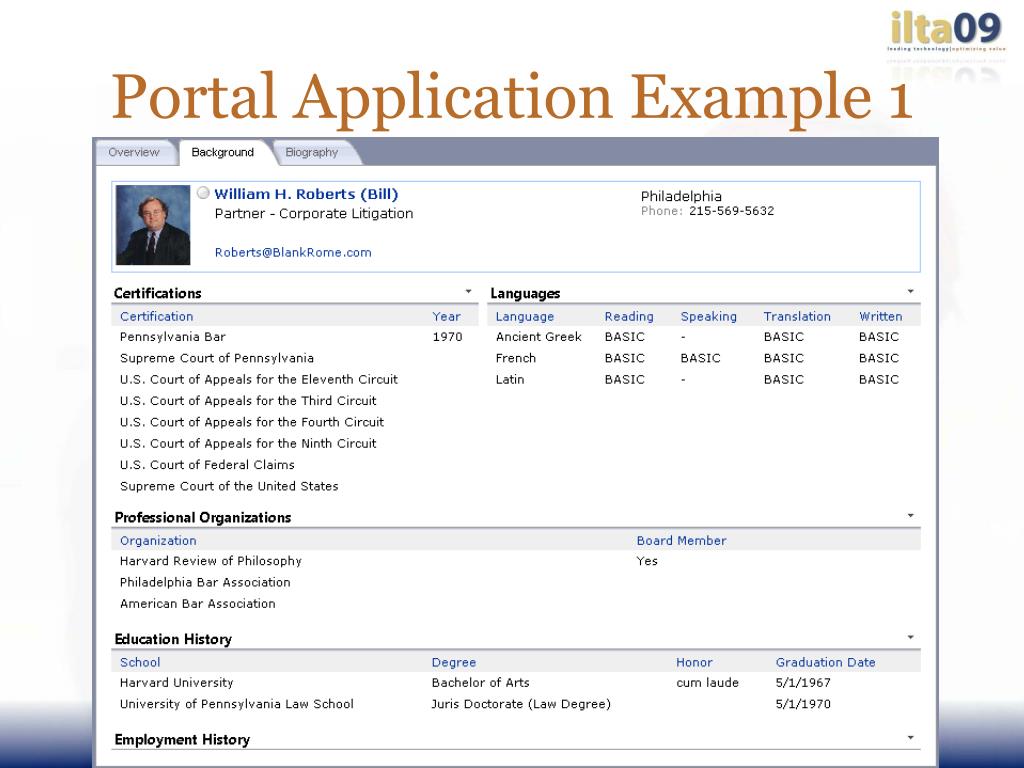This screenshot has width=1024, height=768.
Task: Click Yes under Board Member
Action: [647, 561]
